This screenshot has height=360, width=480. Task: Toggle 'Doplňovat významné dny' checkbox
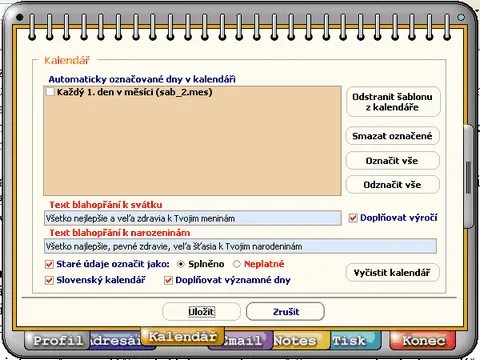168,280
